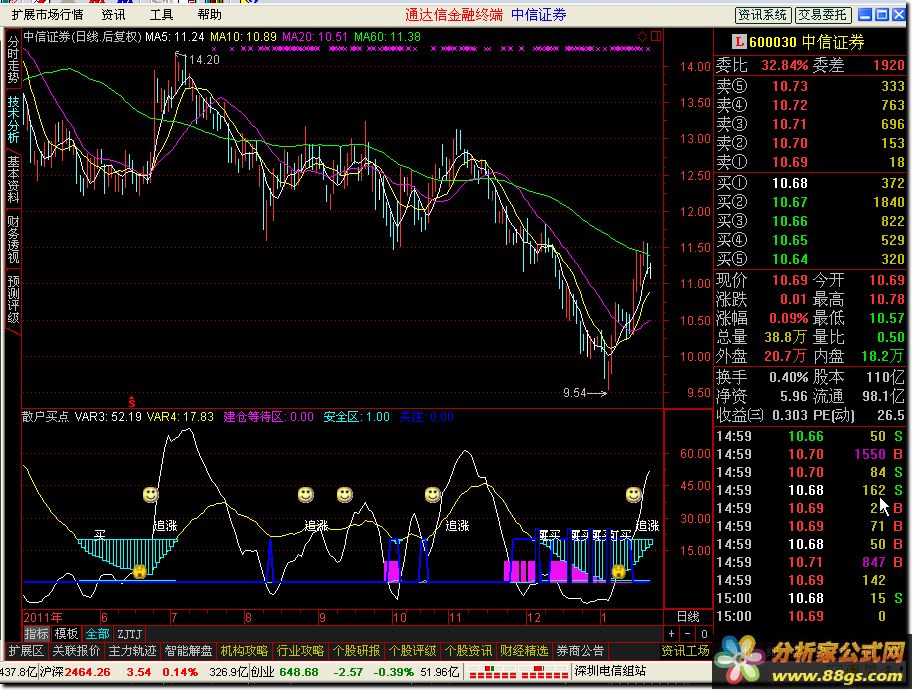Screen dimensions: 914x691
Task: Click the 资讯系统 button
Action: [762, 15]
